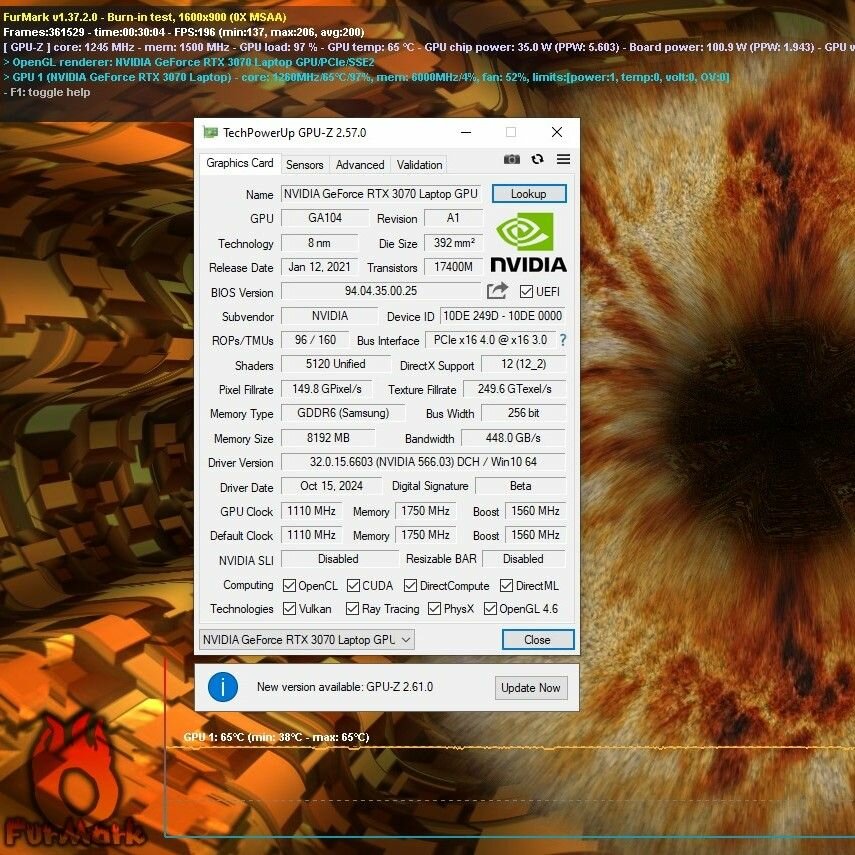Click the GPU Clock 1110 MHz value
Screen dimensions: 855x855
(311, 511)
